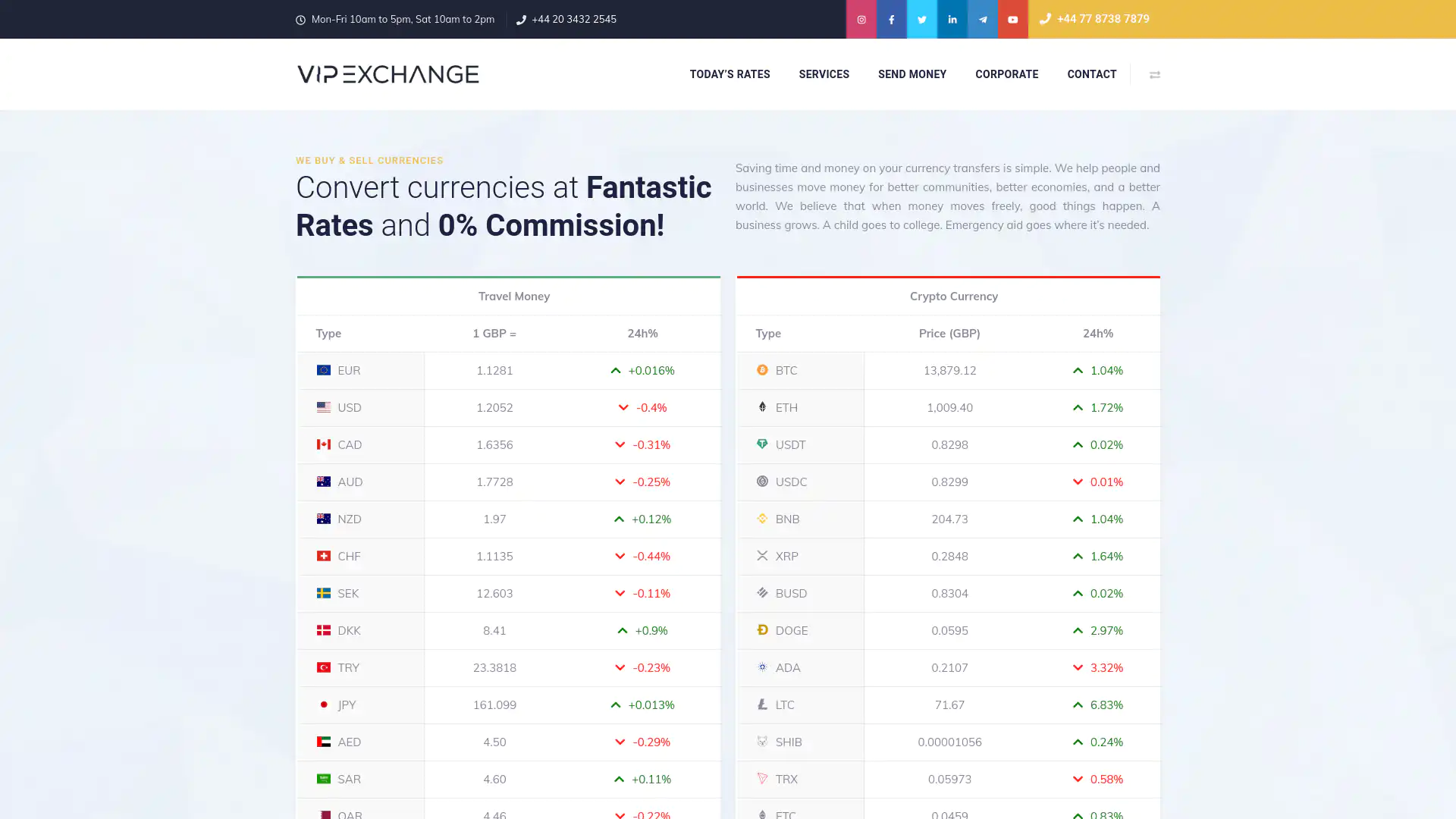The height and width of the screenshot is (819, 1456).
Task: Open the Telegram social icon
Action: click(x=982, y=20)
